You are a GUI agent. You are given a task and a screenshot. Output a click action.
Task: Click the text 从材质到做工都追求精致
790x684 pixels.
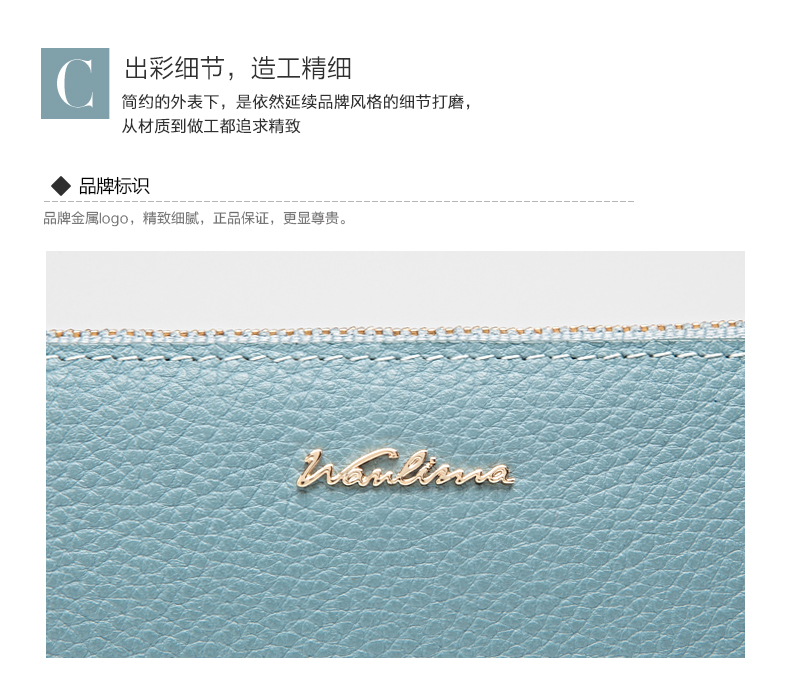(x=211, y=126)
